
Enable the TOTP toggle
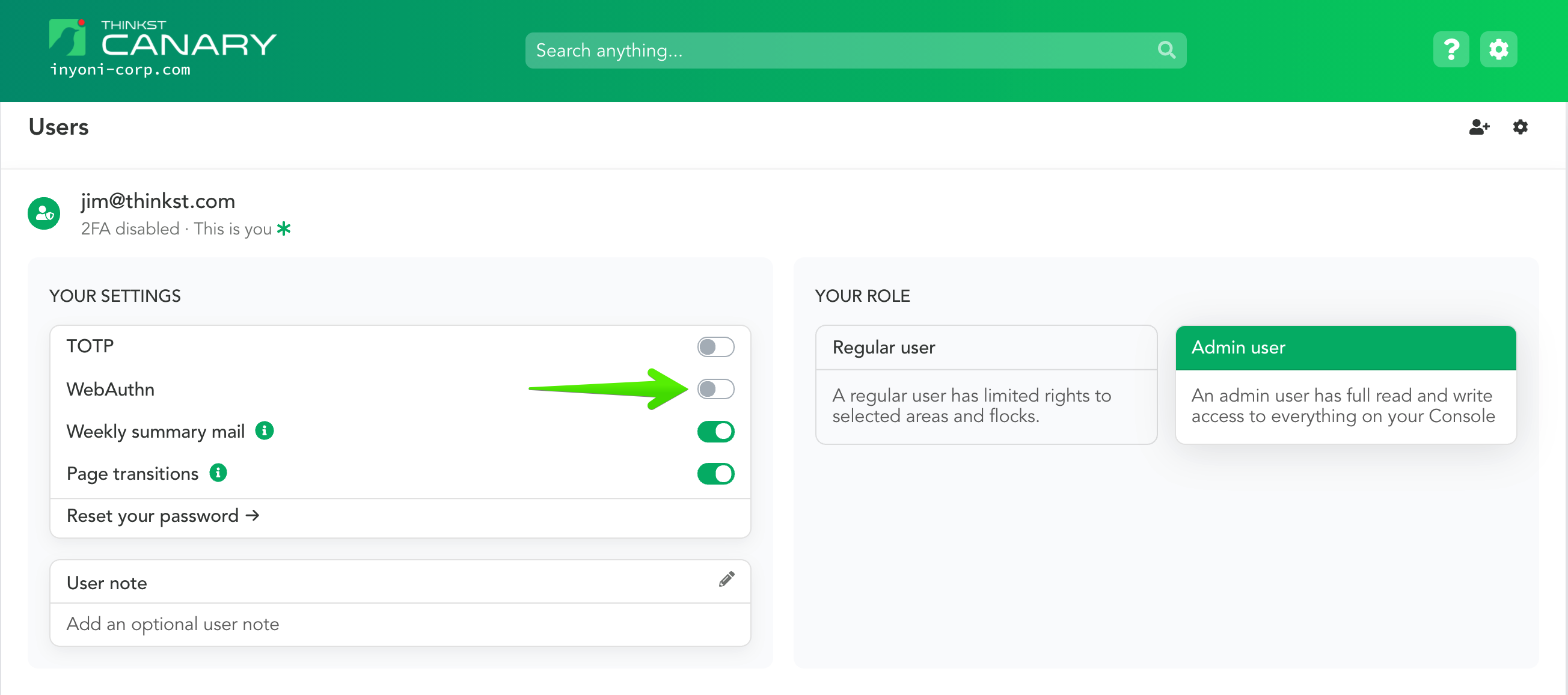coord(715,347)
